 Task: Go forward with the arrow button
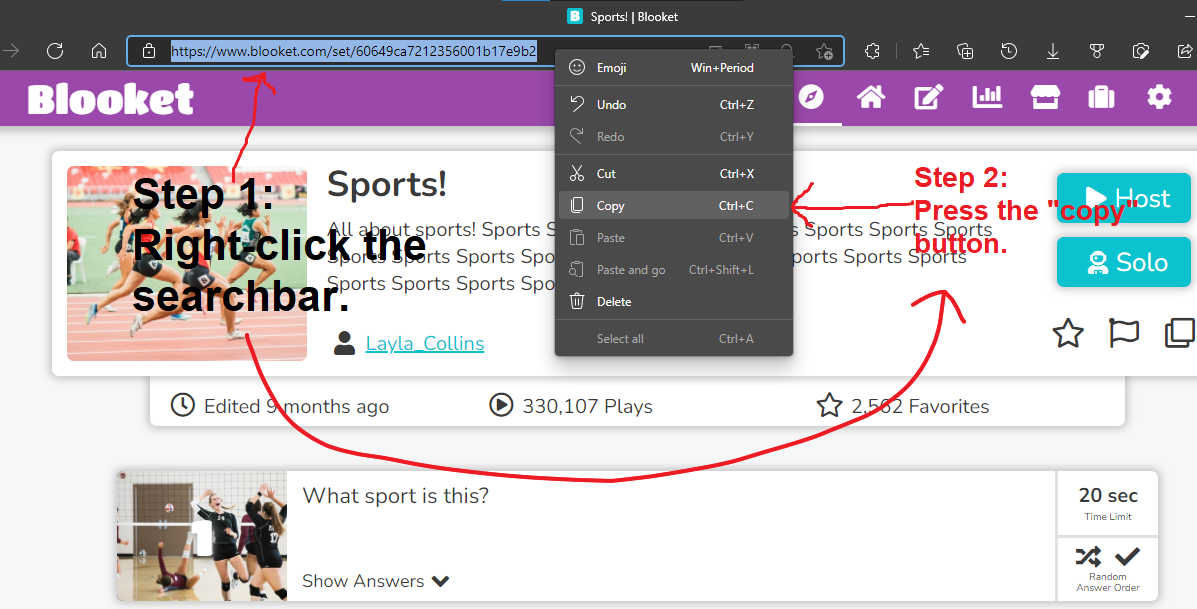(x=11, y=51)
